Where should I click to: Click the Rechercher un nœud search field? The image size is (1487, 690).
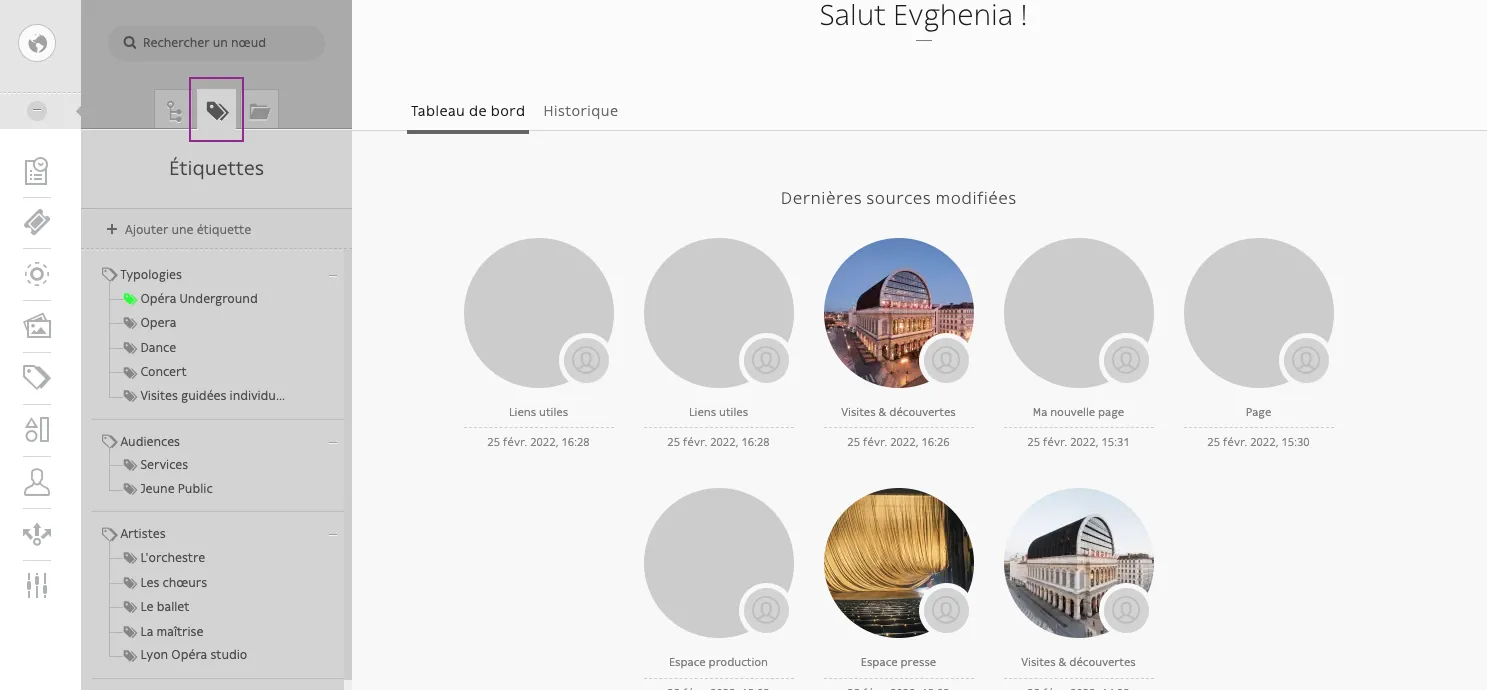point(216,43)
